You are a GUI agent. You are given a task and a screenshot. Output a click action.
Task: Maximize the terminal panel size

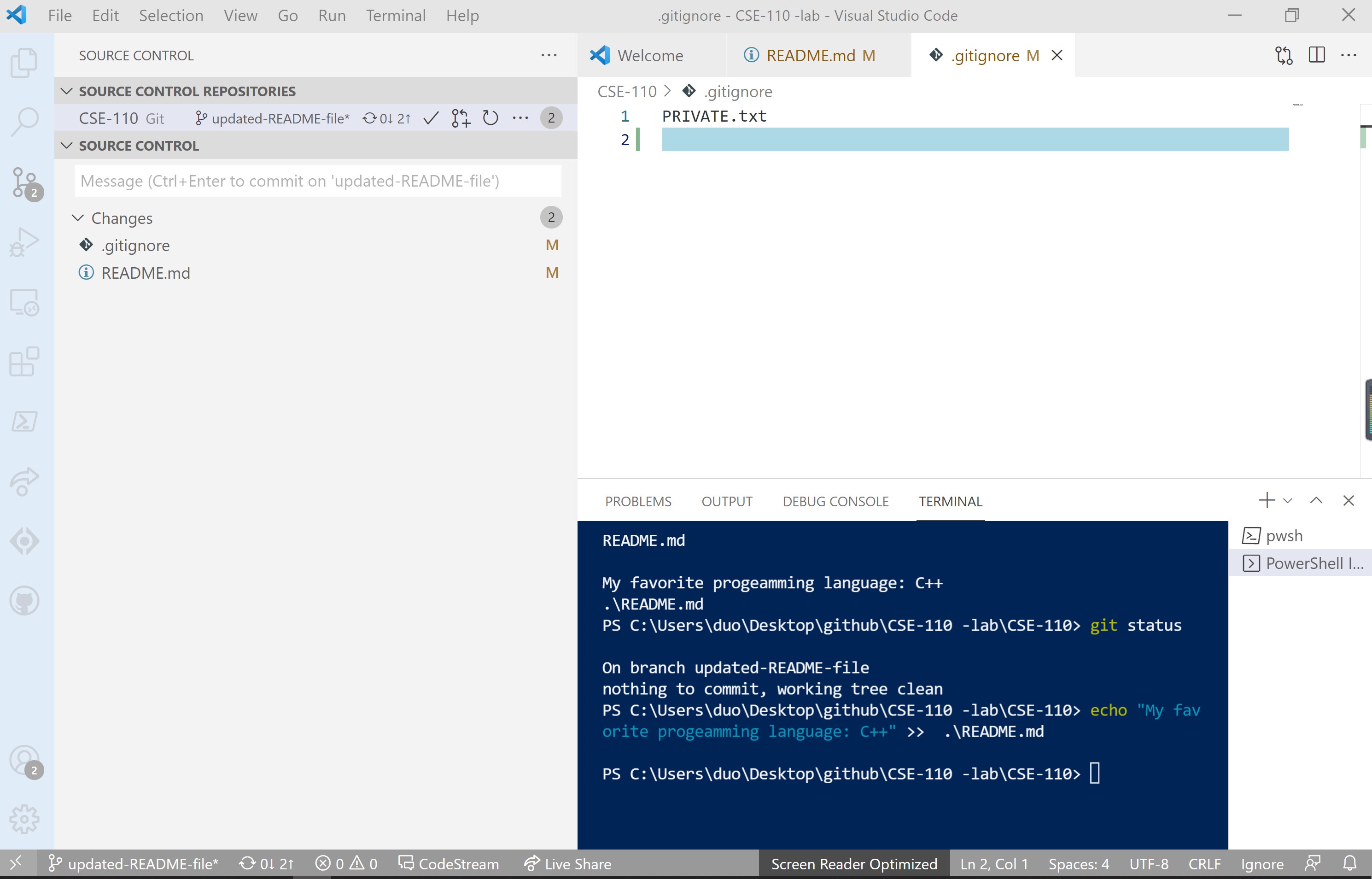[1316, 501]
